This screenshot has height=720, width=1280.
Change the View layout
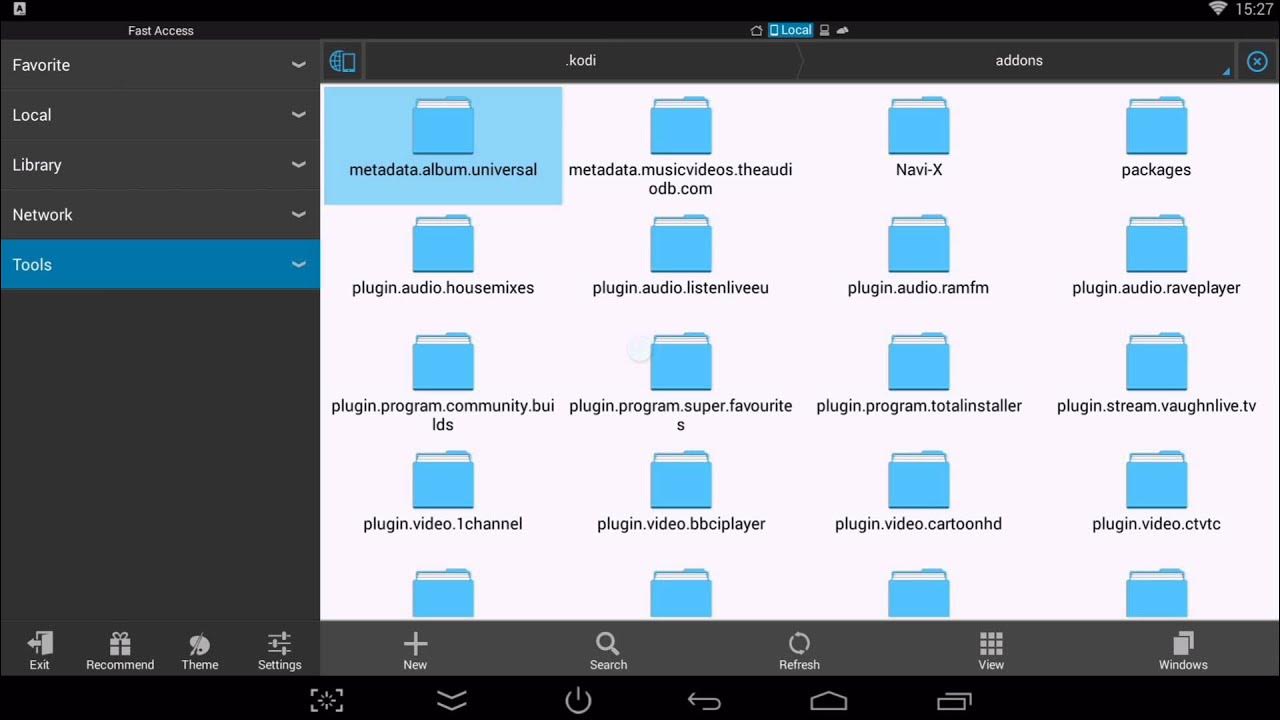(991, 650)
